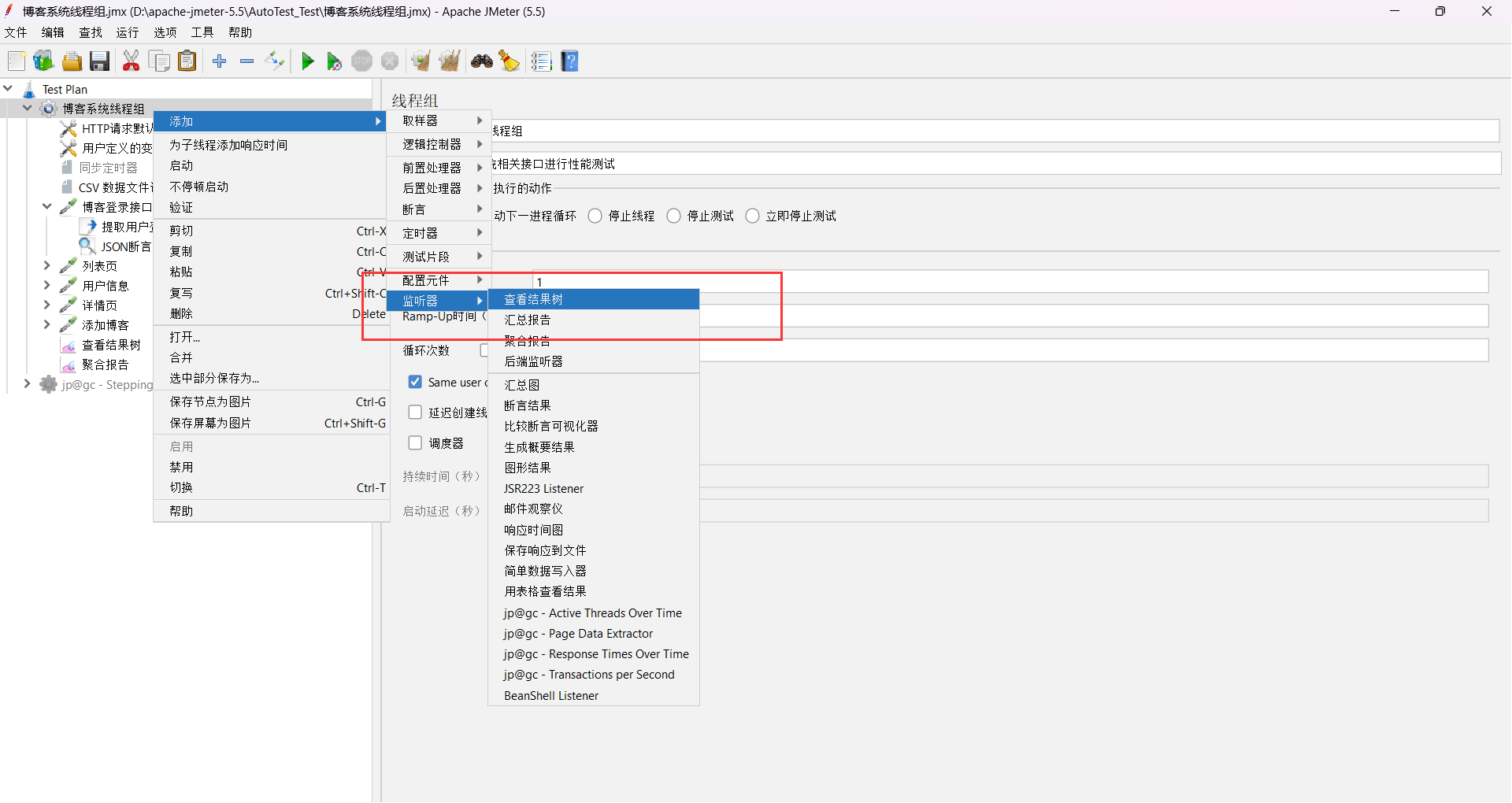Click the Copy toolbar icon

pyautogui.click(x=159, y=61)
